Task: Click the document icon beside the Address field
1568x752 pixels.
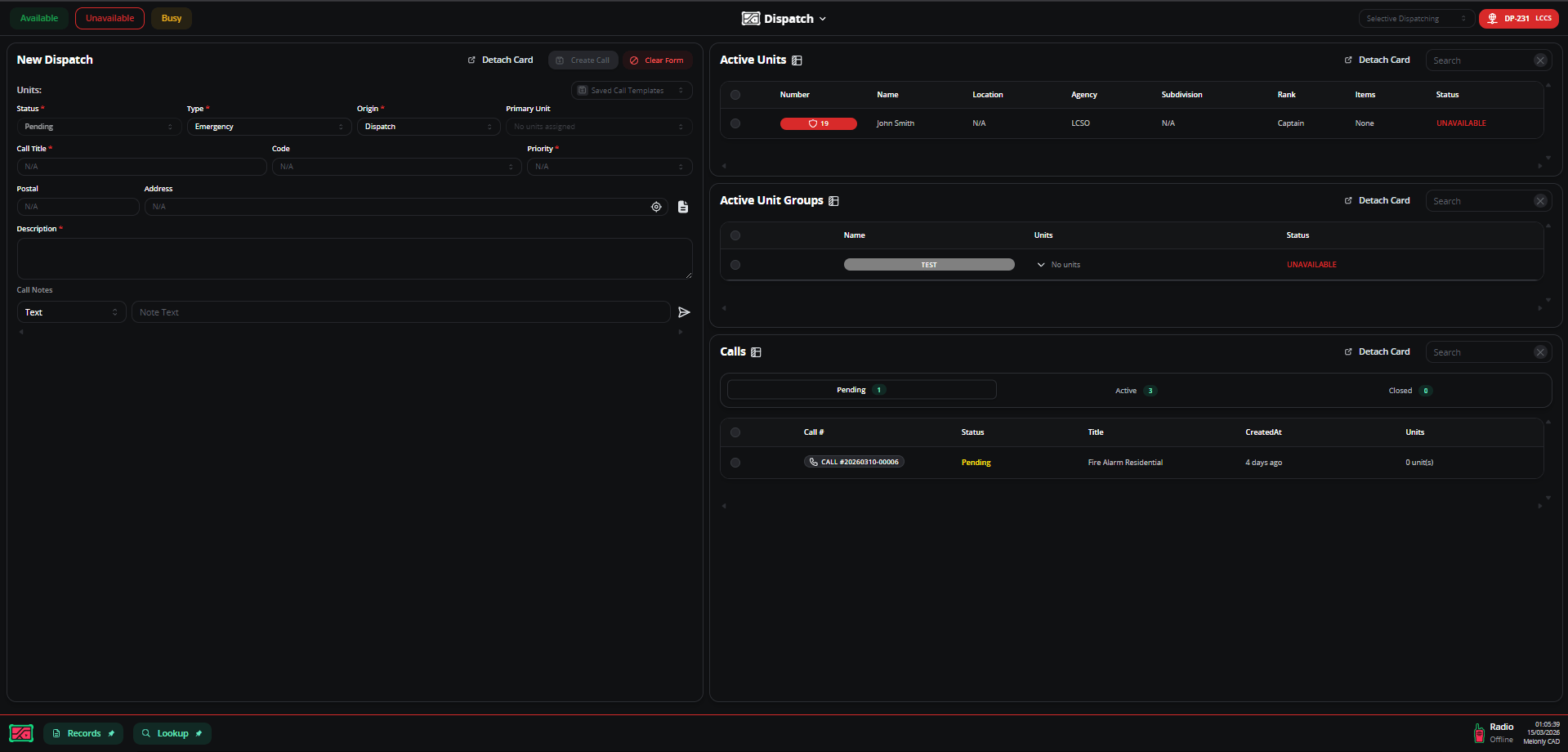Action: point(683,207)
